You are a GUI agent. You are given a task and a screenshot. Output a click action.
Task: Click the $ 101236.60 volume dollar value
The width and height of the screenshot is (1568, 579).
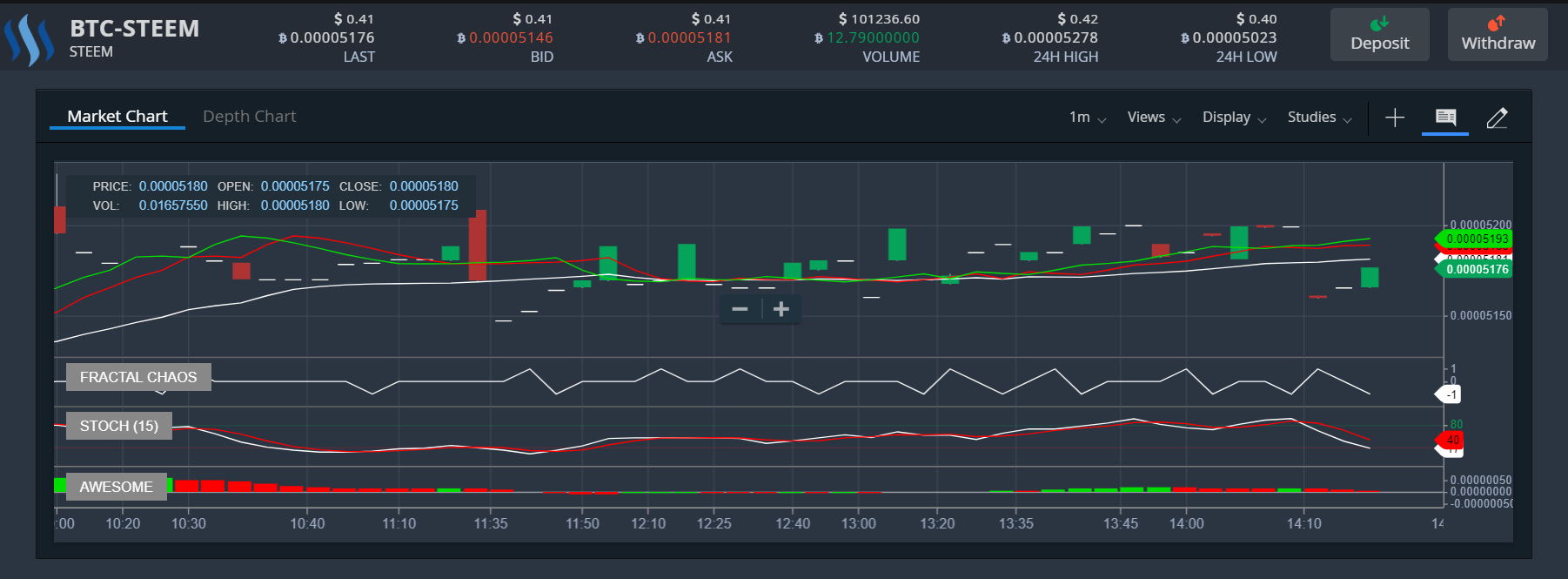[x=879, y=19]
